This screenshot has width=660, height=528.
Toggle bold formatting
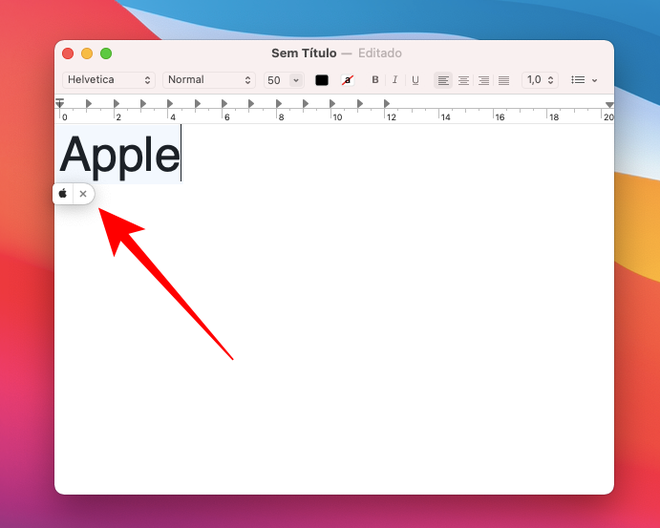(x=375, y=80)
